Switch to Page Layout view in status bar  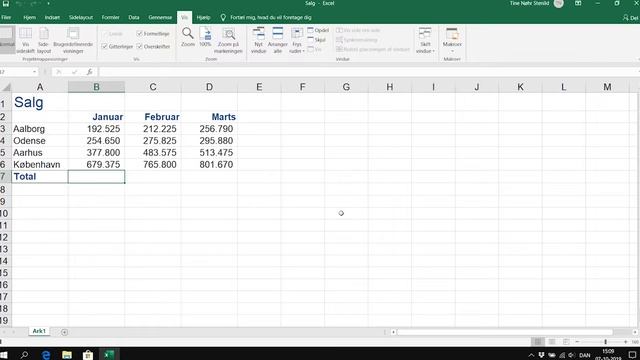click(552, 342)
